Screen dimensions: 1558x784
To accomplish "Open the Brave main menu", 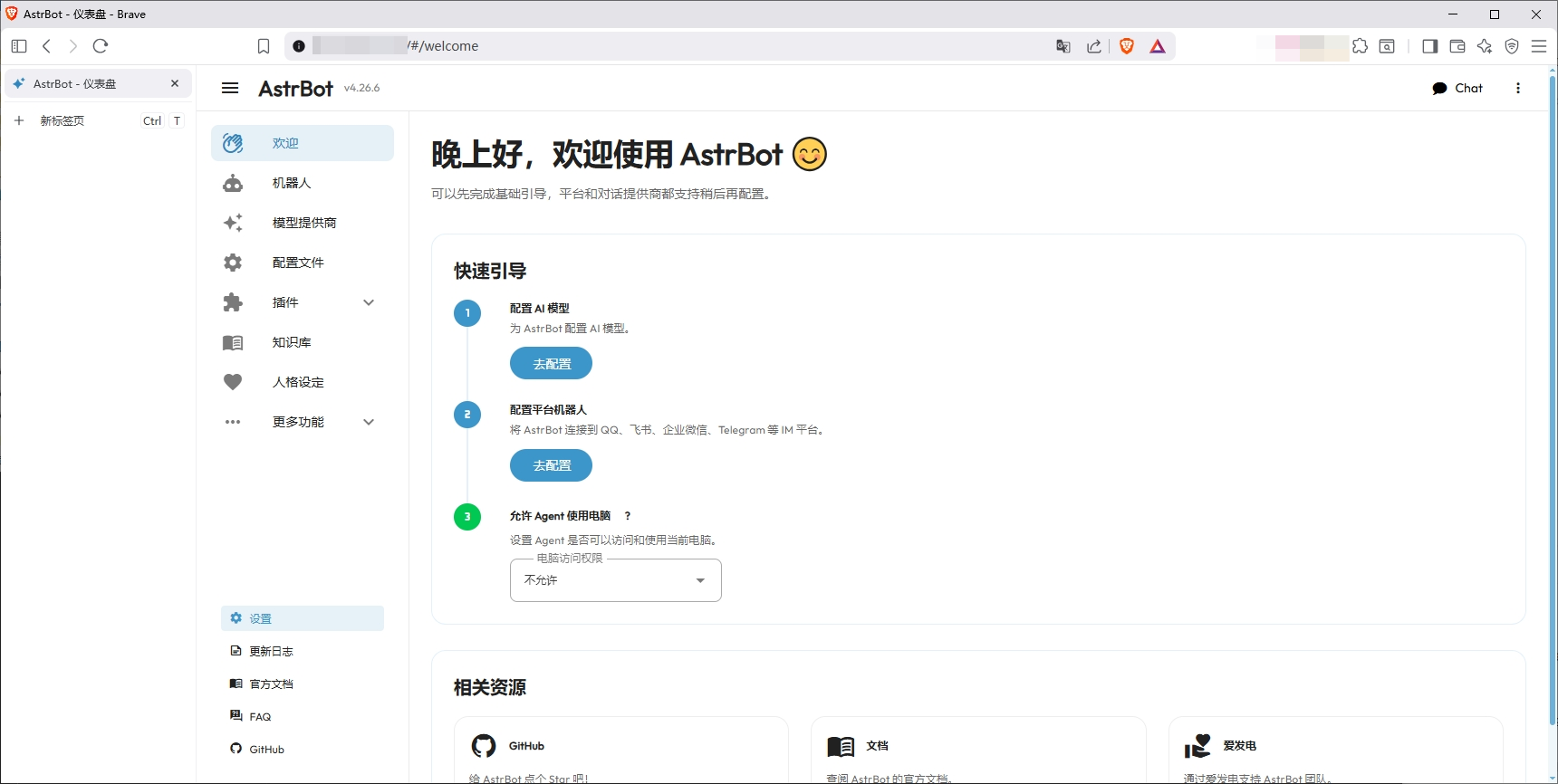I will pos(1539,46).
